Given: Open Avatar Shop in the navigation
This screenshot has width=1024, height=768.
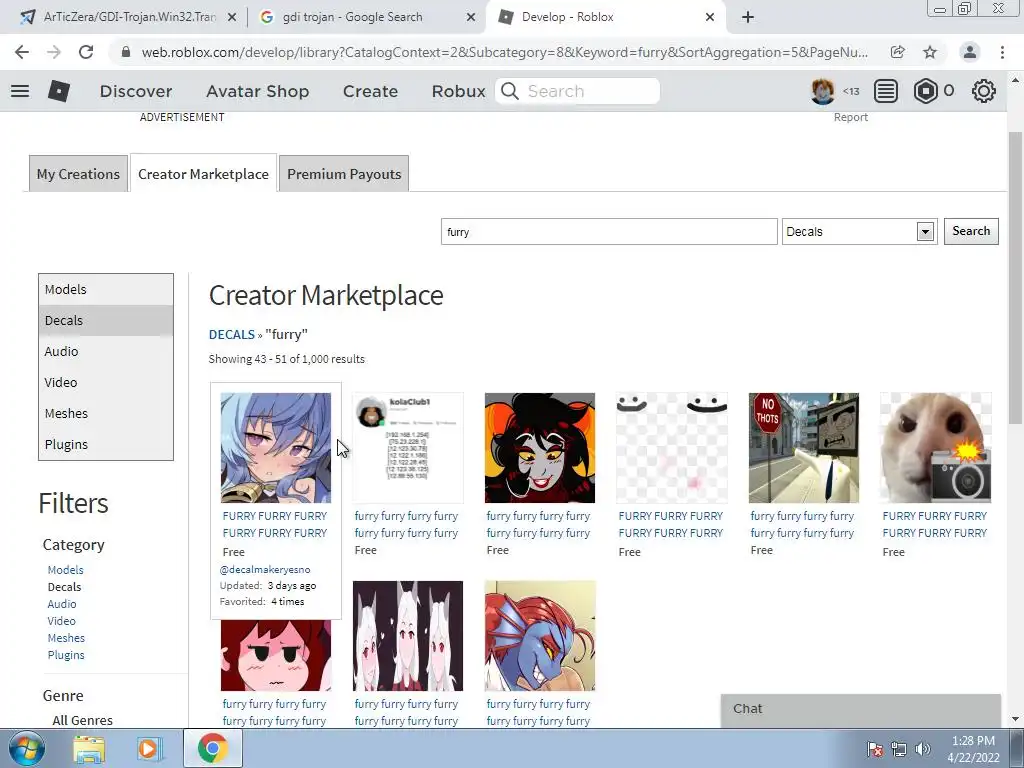Looking at the screenshot, I should (x=258, y=91).
